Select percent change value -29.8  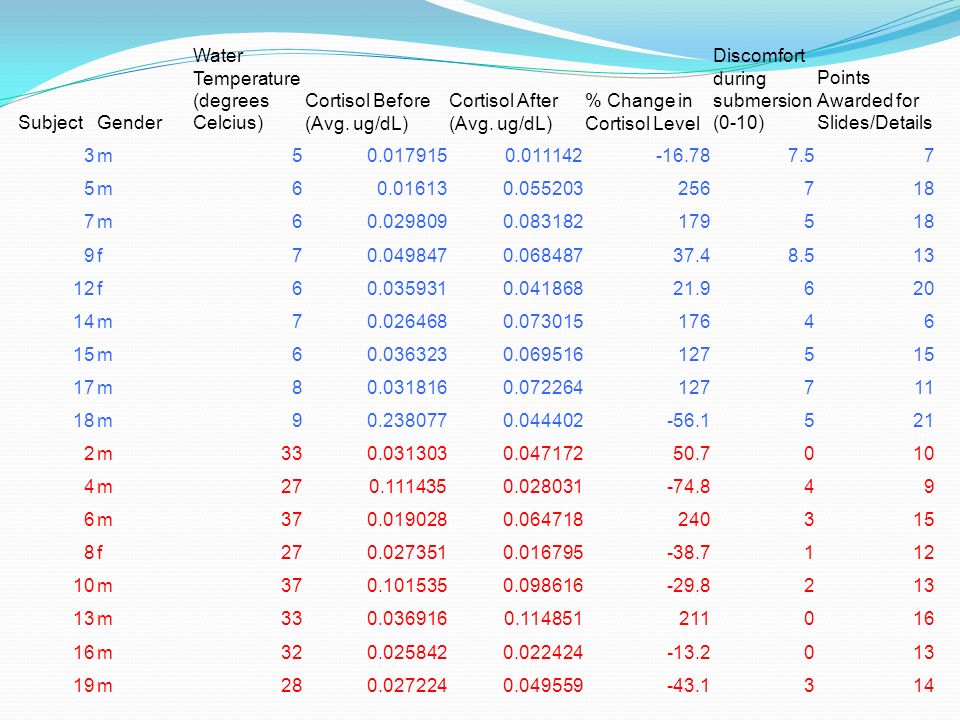click(688, 586)
